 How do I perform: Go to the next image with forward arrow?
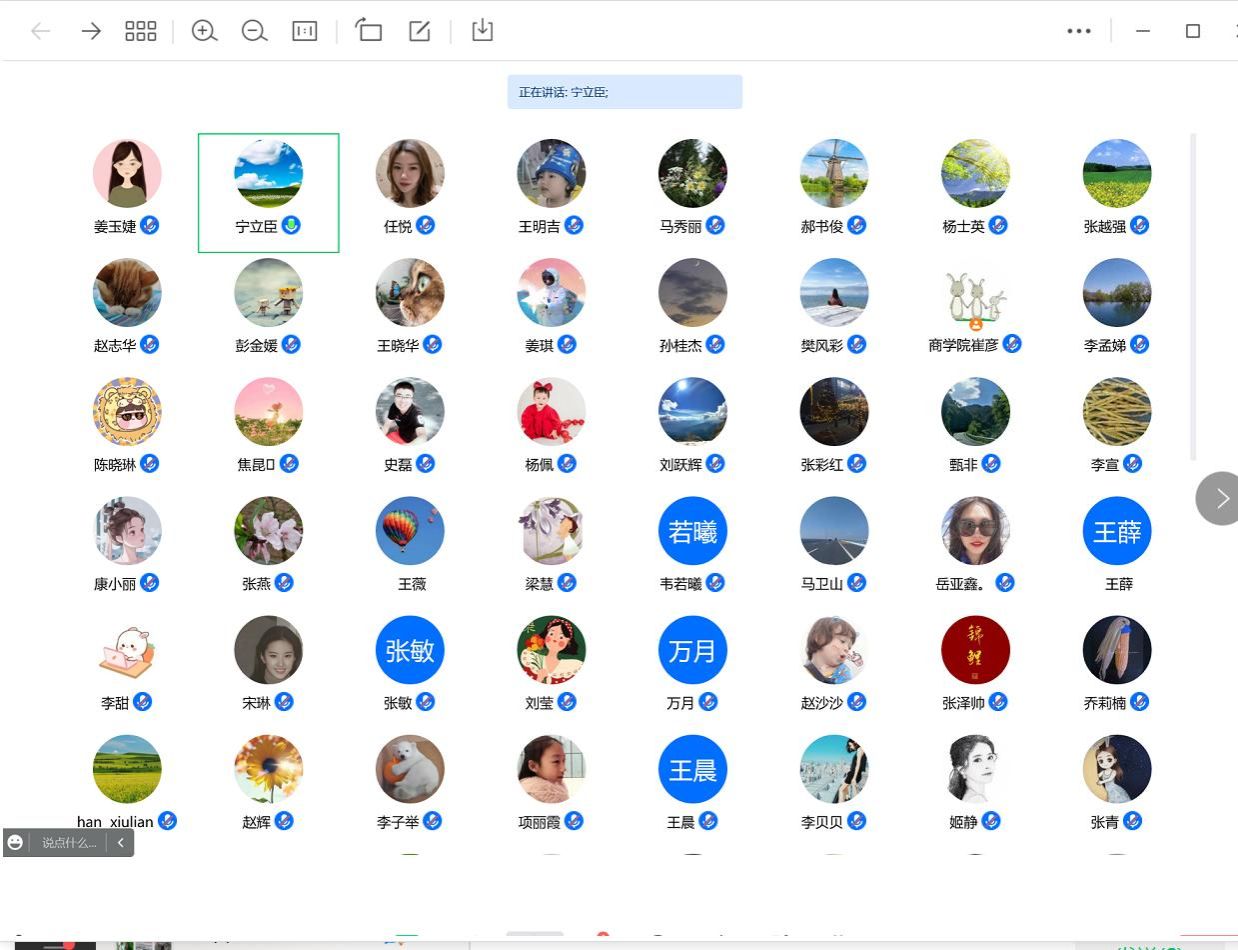tap(91, 31)
